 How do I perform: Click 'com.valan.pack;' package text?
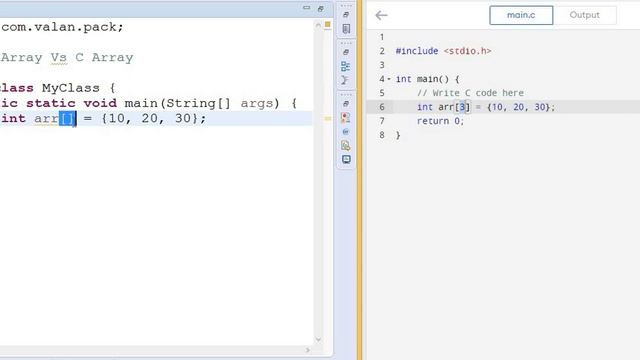[62, 27]
